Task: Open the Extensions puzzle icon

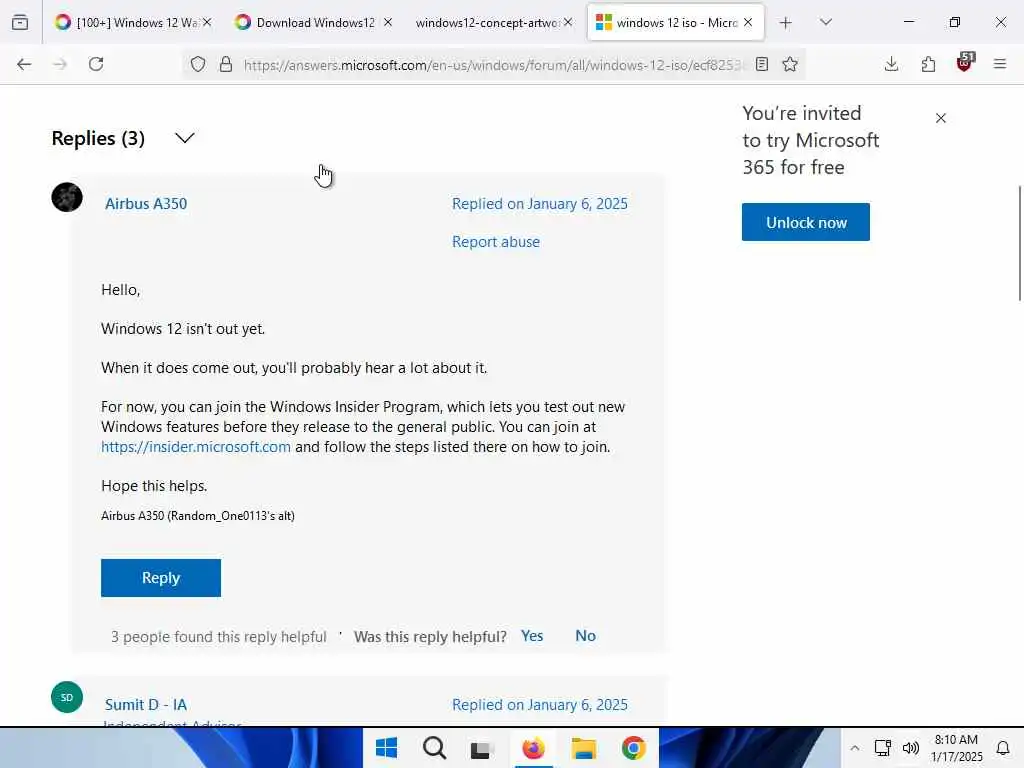Action: [x=928, y=64]
